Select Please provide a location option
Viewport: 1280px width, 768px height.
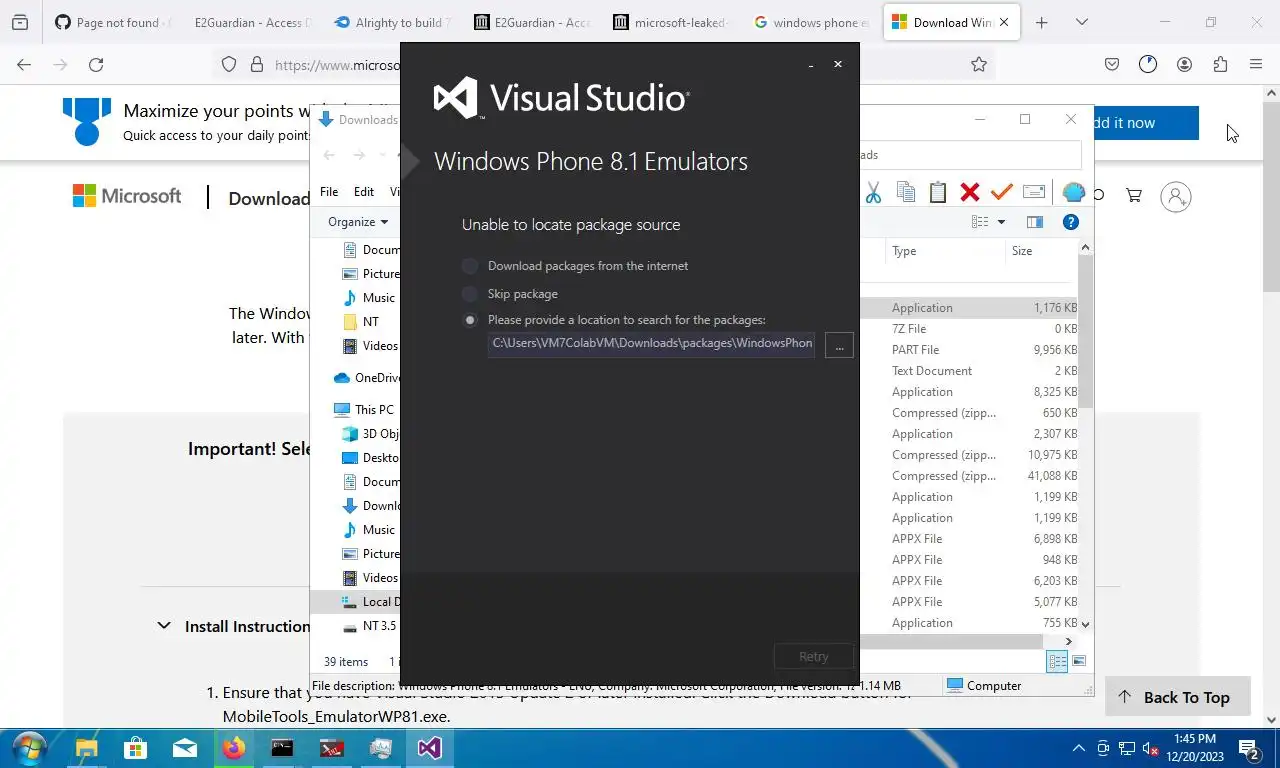pyautogui.click(x=470, y=320)
